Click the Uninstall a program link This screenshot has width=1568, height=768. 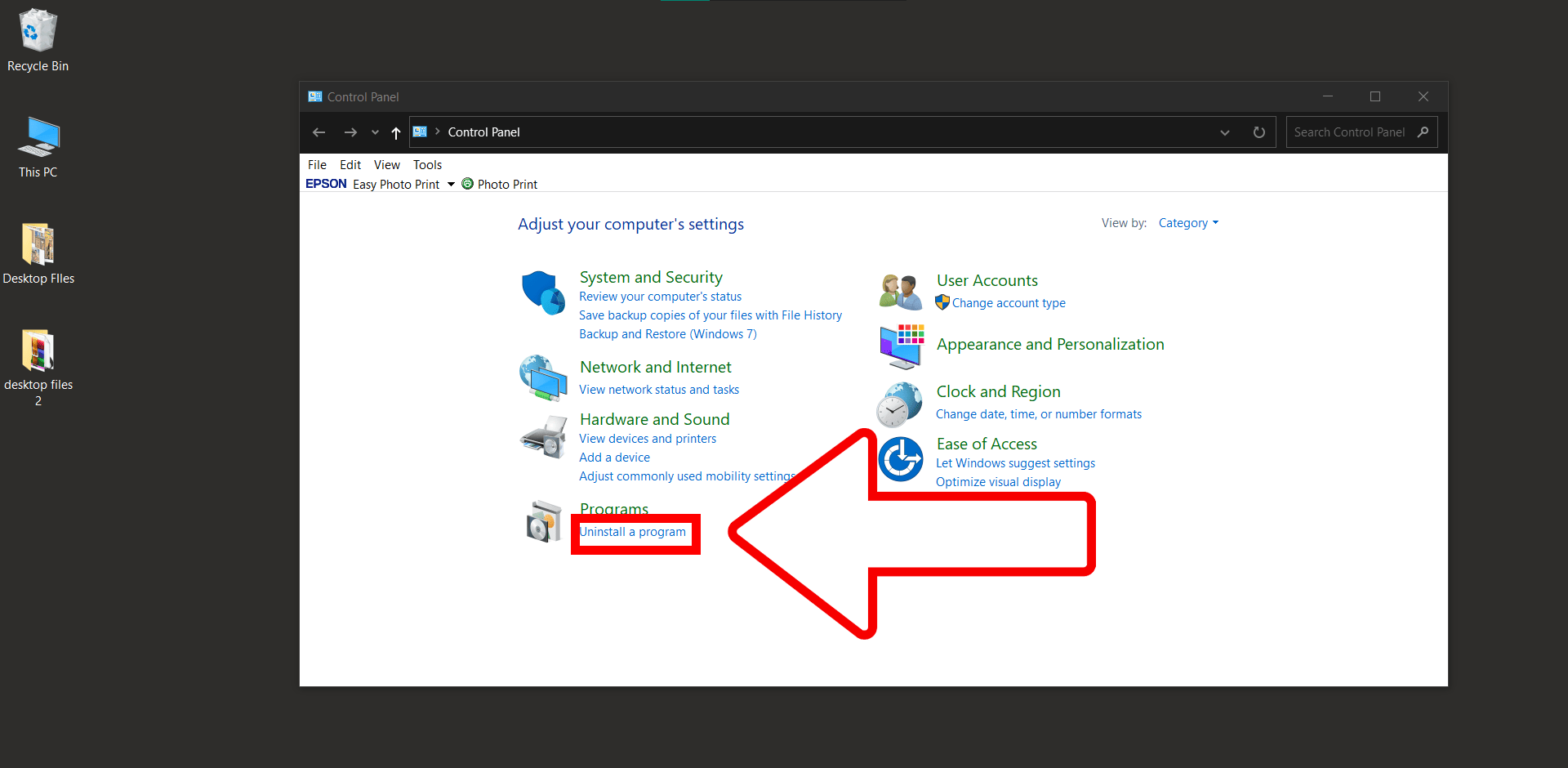coord(633,532)
